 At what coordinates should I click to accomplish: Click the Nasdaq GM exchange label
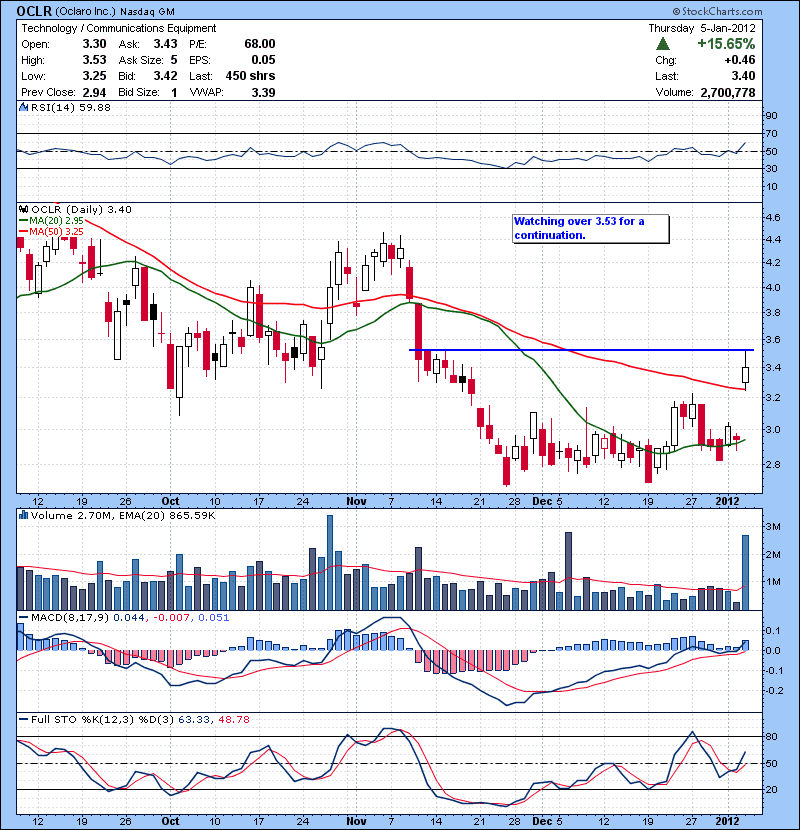point(147,12)
